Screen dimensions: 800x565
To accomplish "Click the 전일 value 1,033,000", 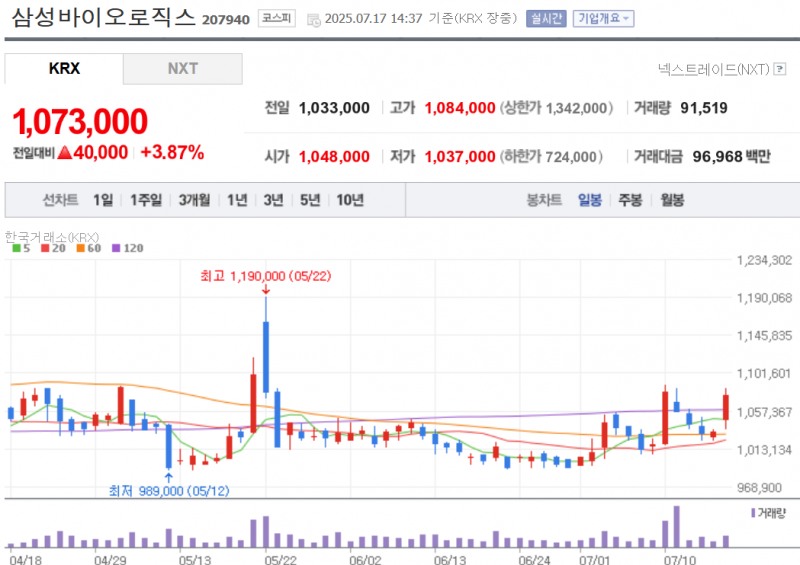I will click(334, 108).
